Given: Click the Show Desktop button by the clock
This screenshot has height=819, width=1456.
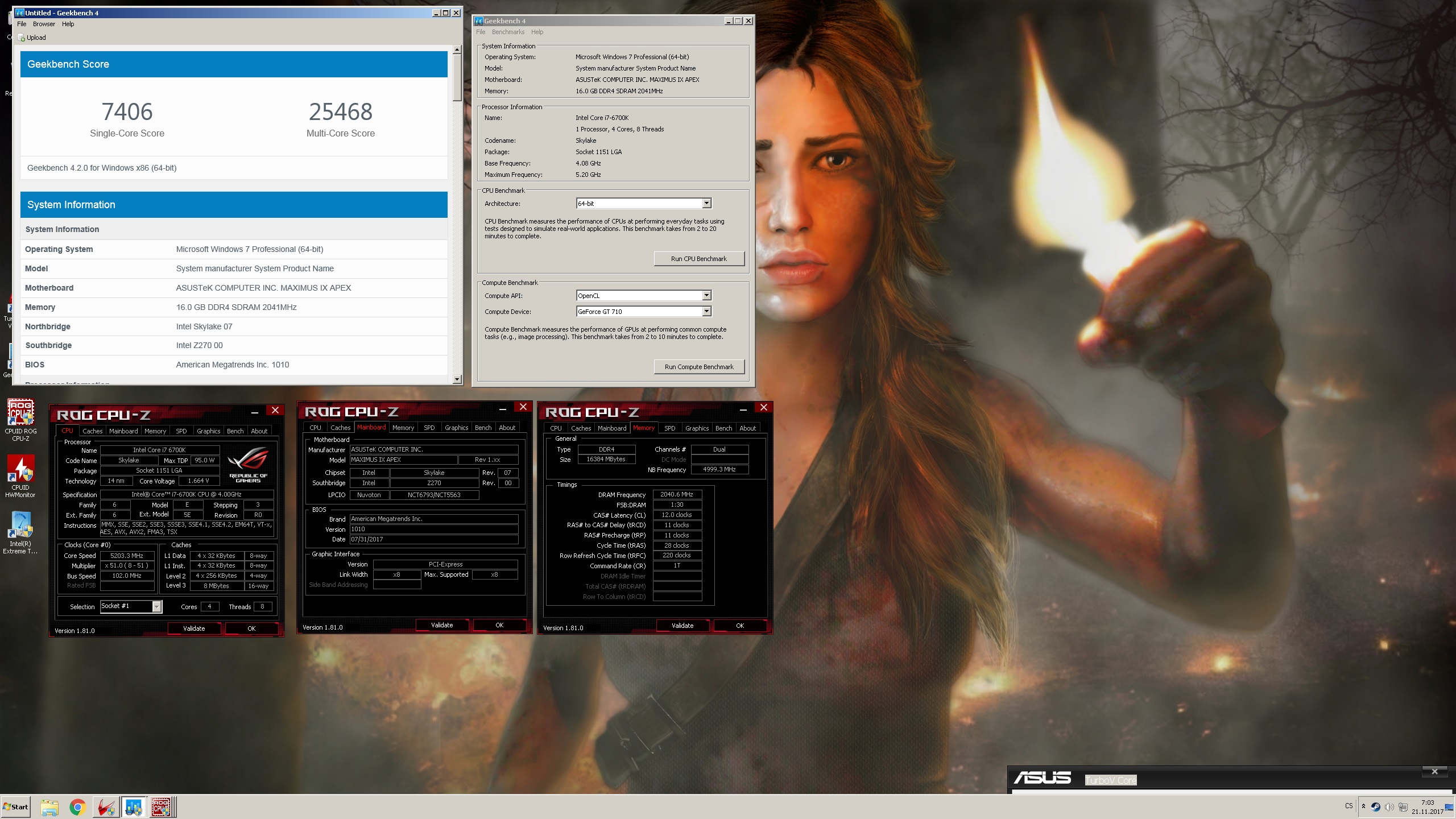Looking at the screenshot, I should [x=1450, y=807].
